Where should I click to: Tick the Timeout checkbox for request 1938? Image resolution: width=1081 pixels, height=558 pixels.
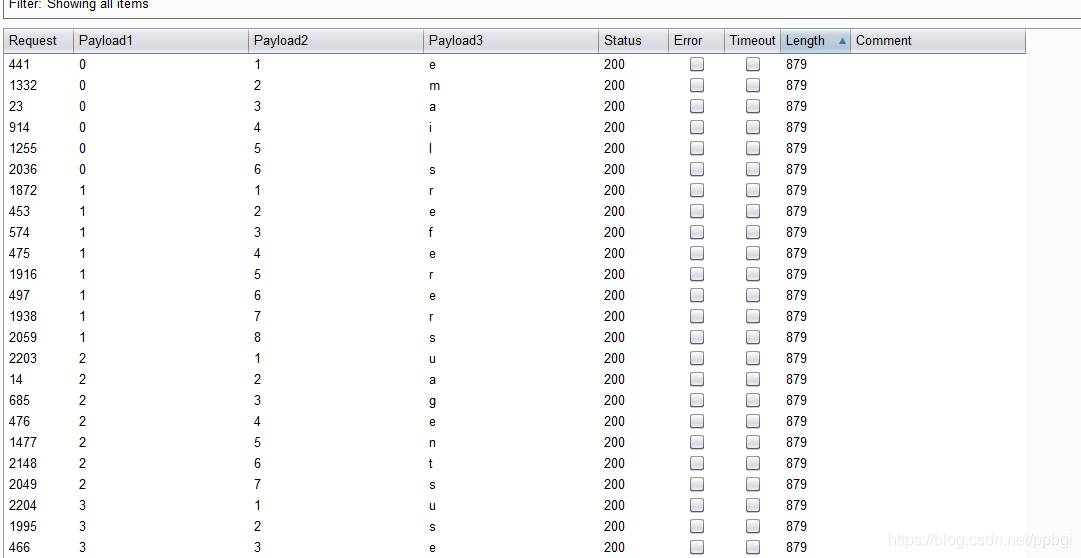pos(753,316)
